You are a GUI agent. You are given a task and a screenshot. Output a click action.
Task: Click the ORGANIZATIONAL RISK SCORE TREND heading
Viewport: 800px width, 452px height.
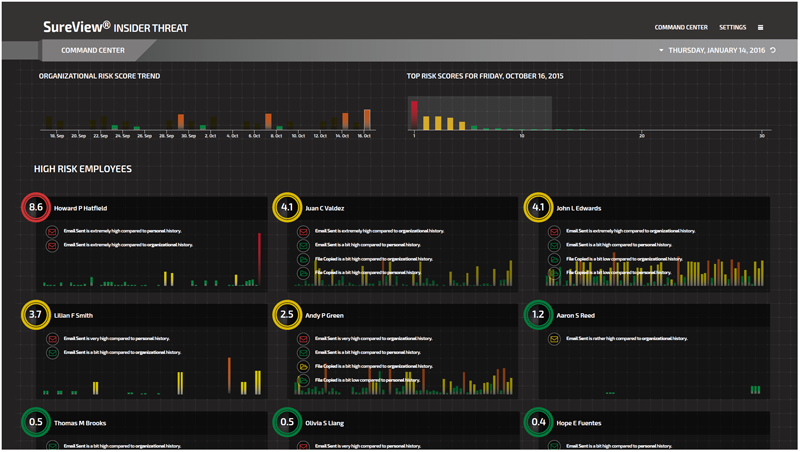click(x=99, y=76)
